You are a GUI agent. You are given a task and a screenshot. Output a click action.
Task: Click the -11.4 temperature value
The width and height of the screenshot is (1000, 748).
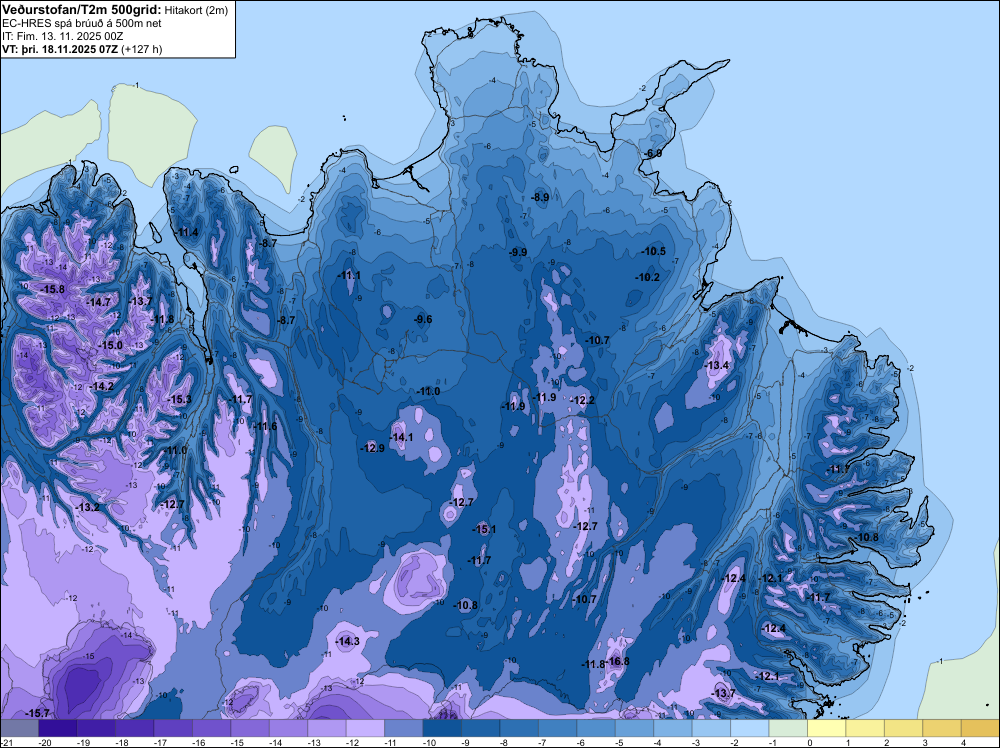186,232
